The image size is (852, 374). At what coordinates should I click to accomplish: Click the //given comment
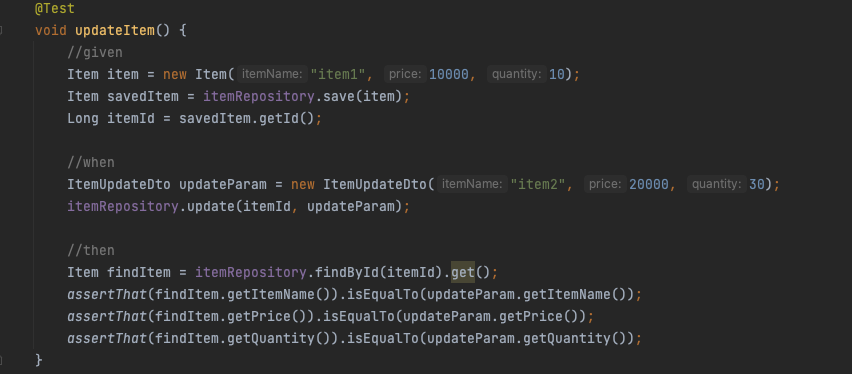[95, 53]
